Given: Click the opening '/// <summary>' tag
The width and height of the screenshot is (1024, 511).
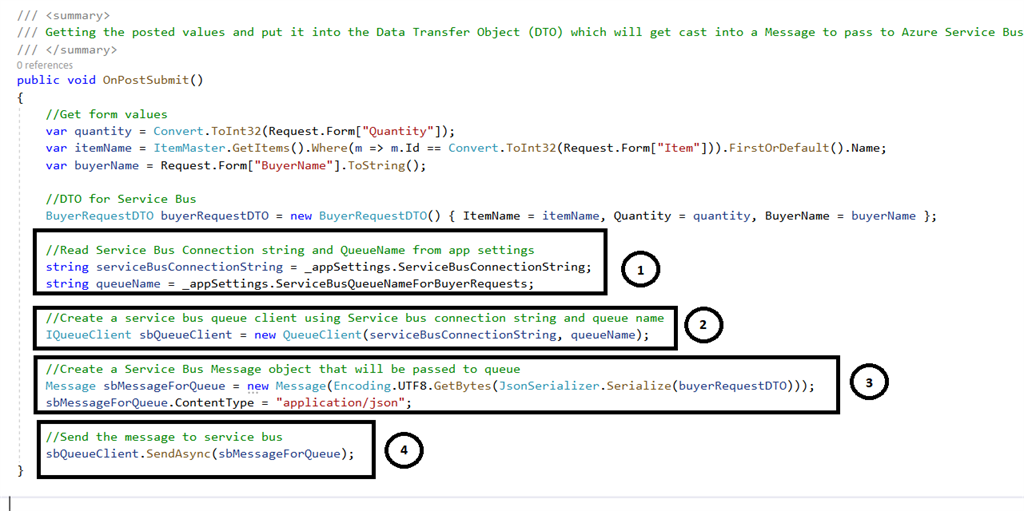Looking at the screenshot, I should pos(63,15).
